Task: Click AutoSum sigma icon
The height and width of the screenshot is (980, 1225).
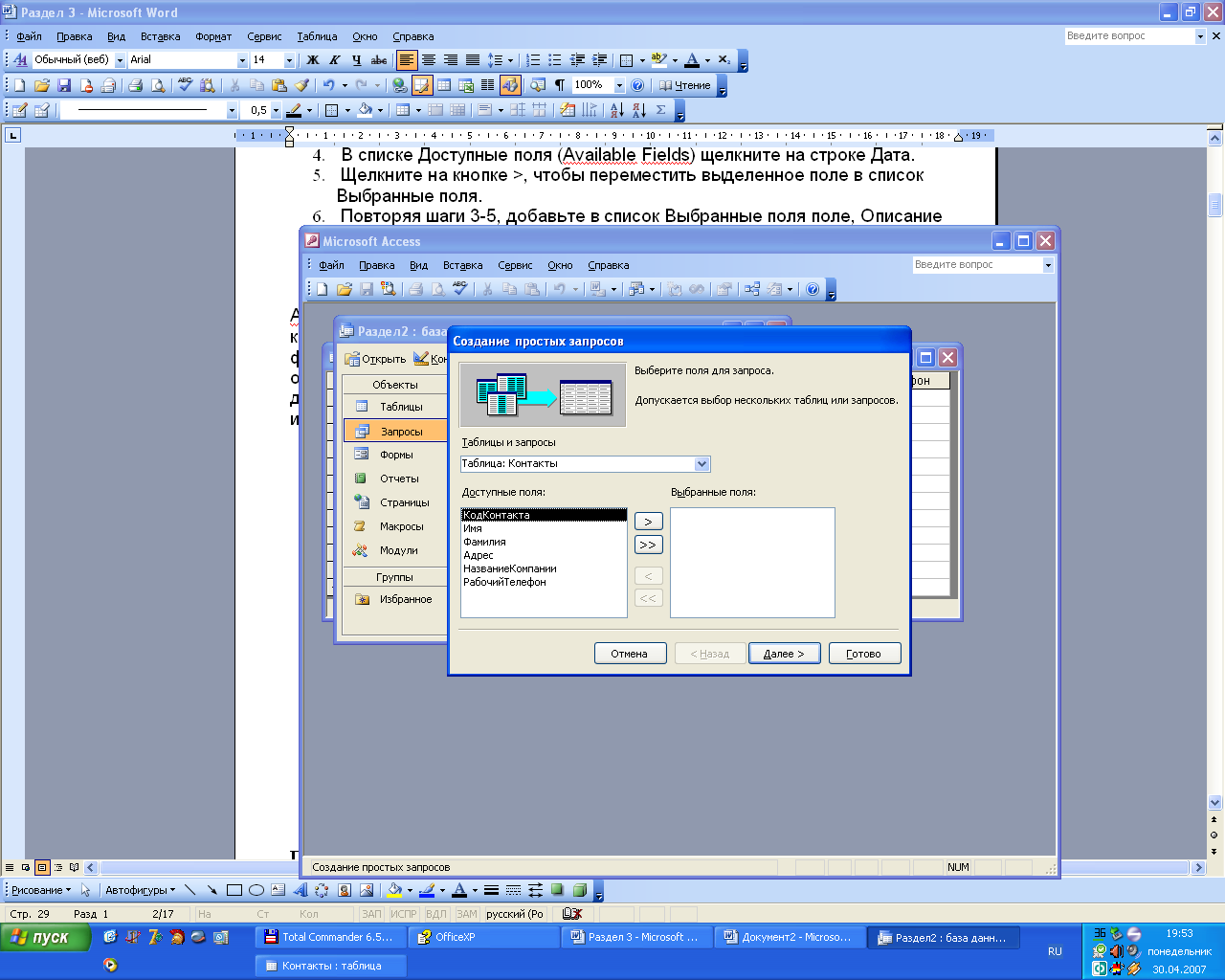Action: (660, 111)
